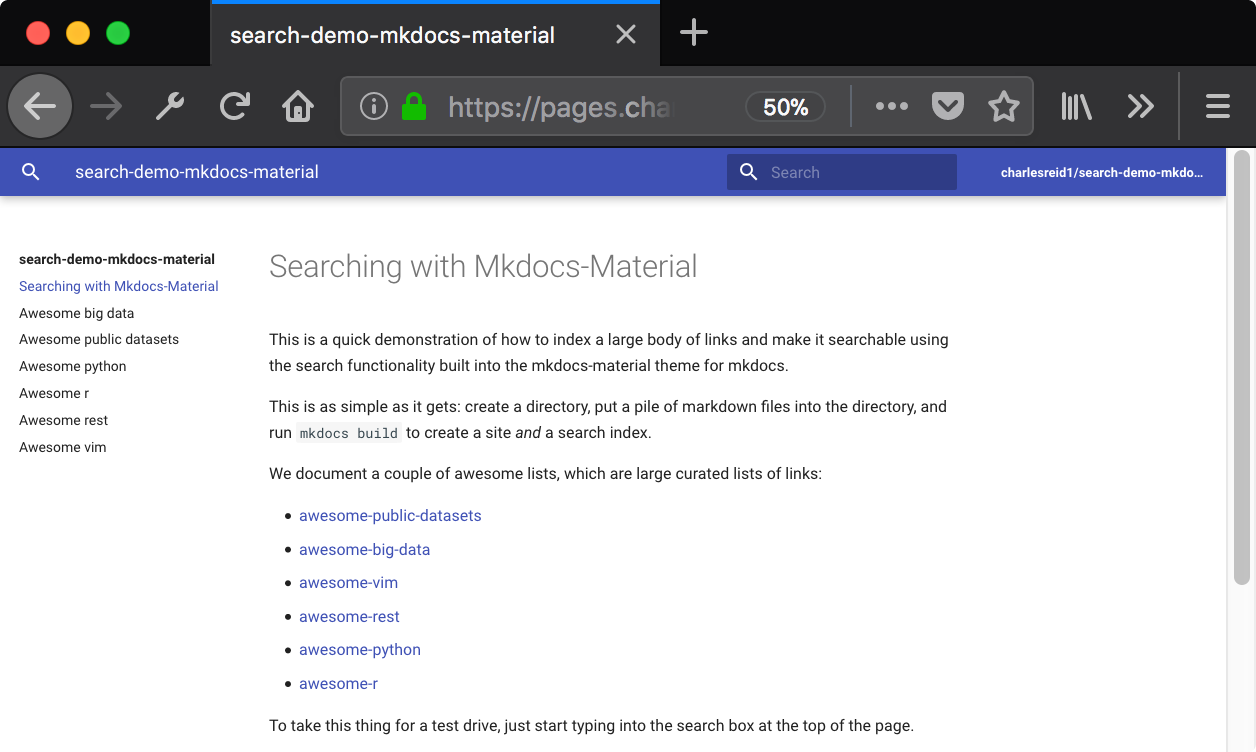Screen dimensions: 1256x752
Task: Open the Firefox hamburger menu
Action: 1217,106
